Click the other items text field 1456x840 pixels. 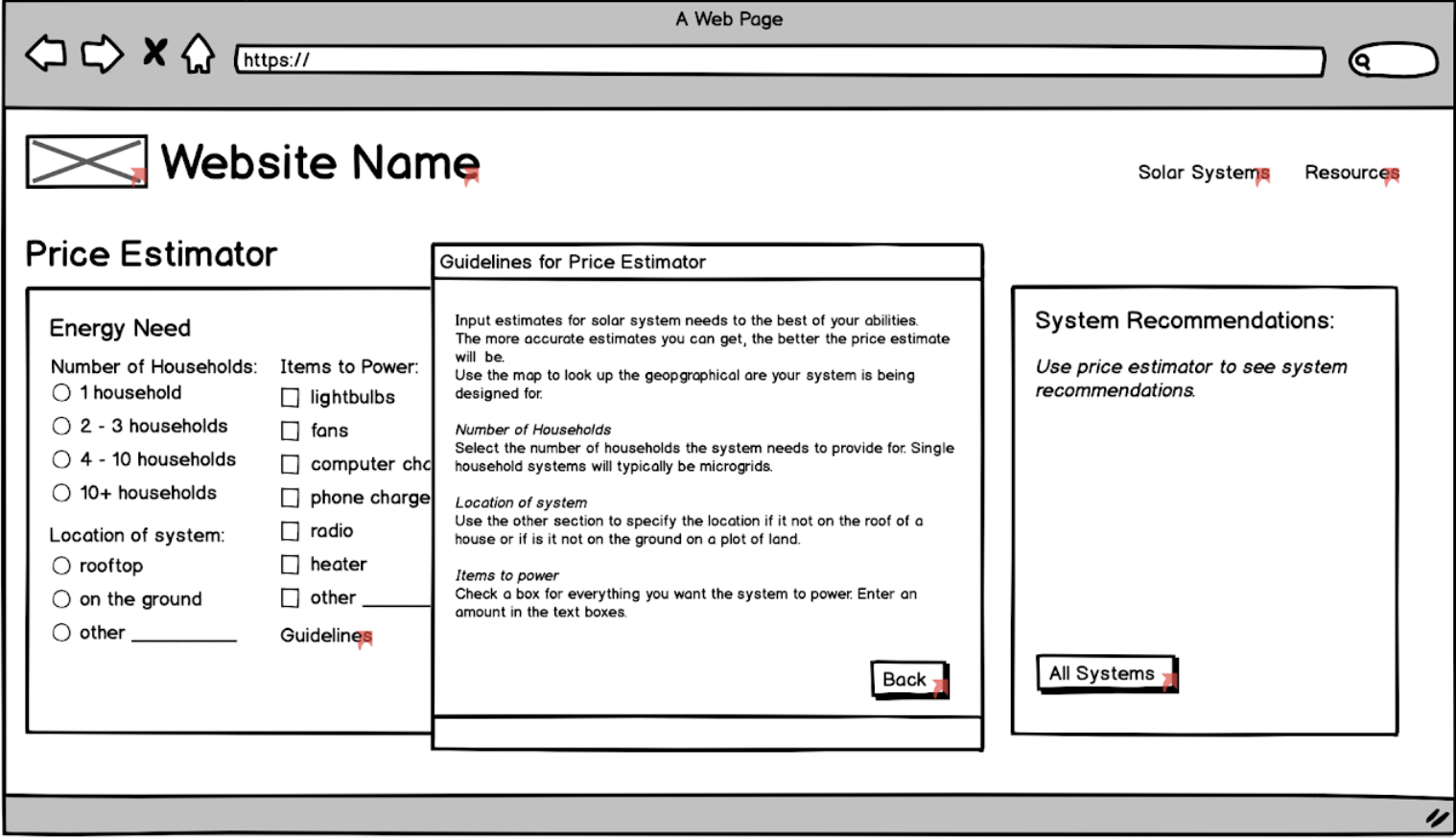(397, 597)
